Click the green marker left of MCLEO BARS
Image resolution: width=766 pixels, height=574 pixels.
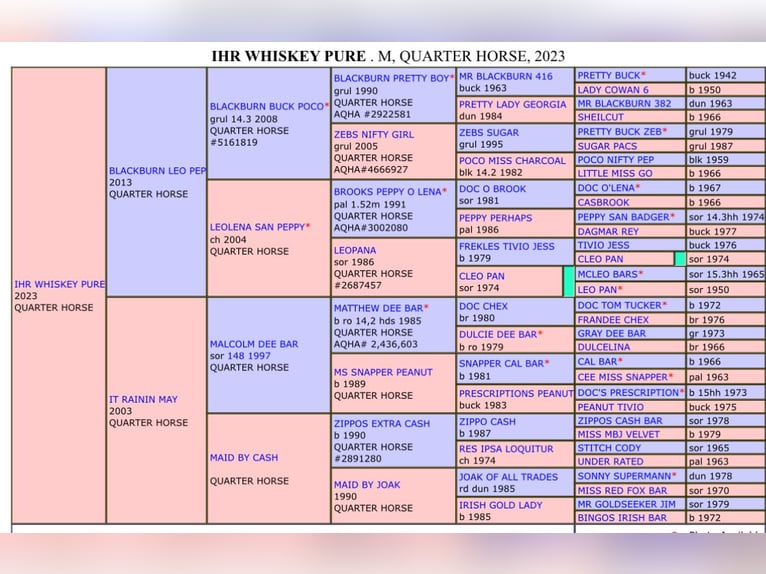pos(569,282)
